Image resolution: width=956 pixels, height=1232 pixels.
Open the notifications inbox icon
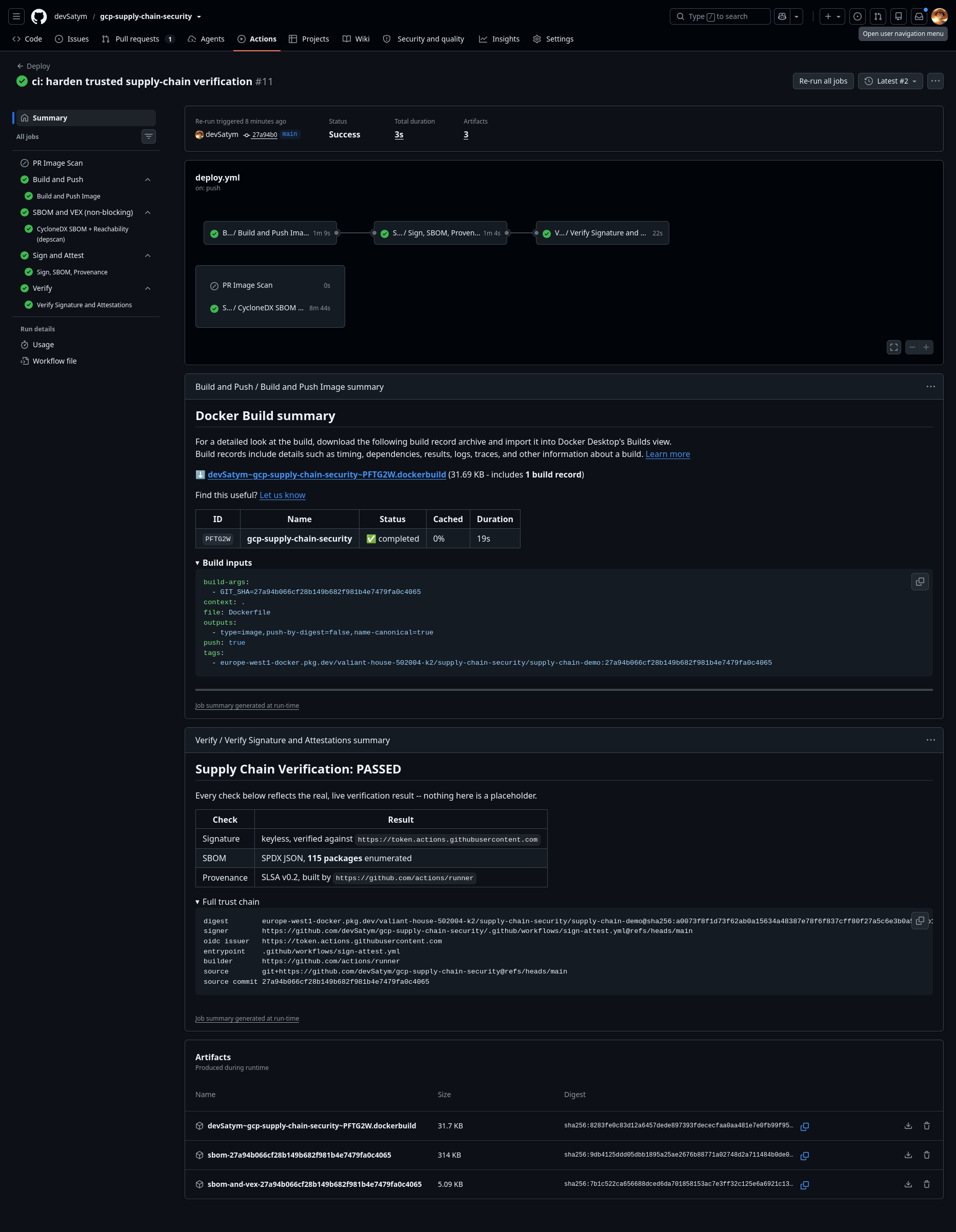pos(919,16)
